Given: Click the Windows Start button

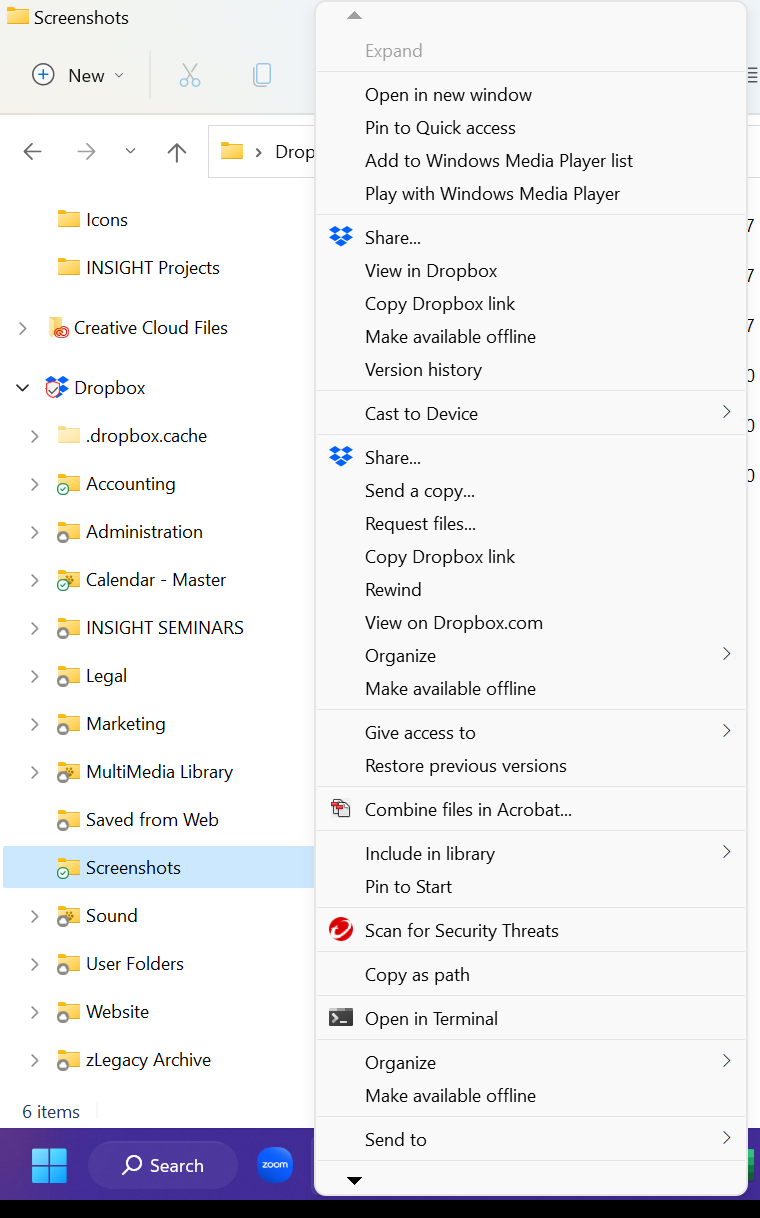Looking at the screenshot, I should (x=49, y=1165).
